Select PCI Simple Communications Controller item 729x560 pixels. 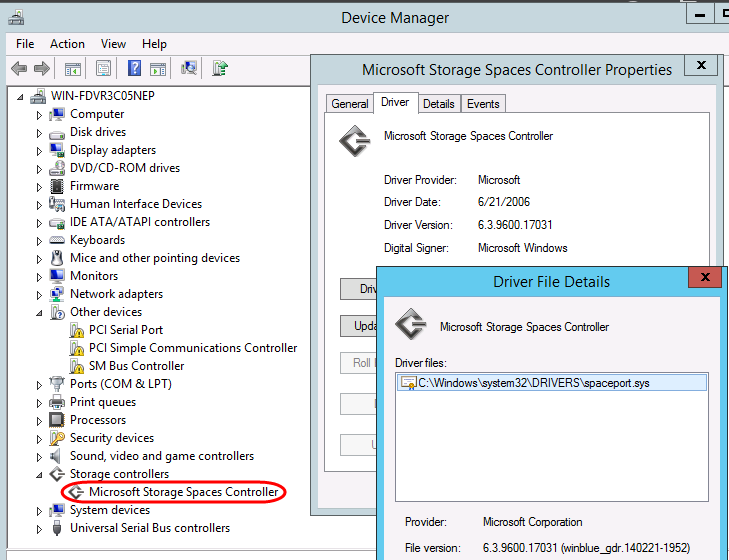[x=192, y=348]
